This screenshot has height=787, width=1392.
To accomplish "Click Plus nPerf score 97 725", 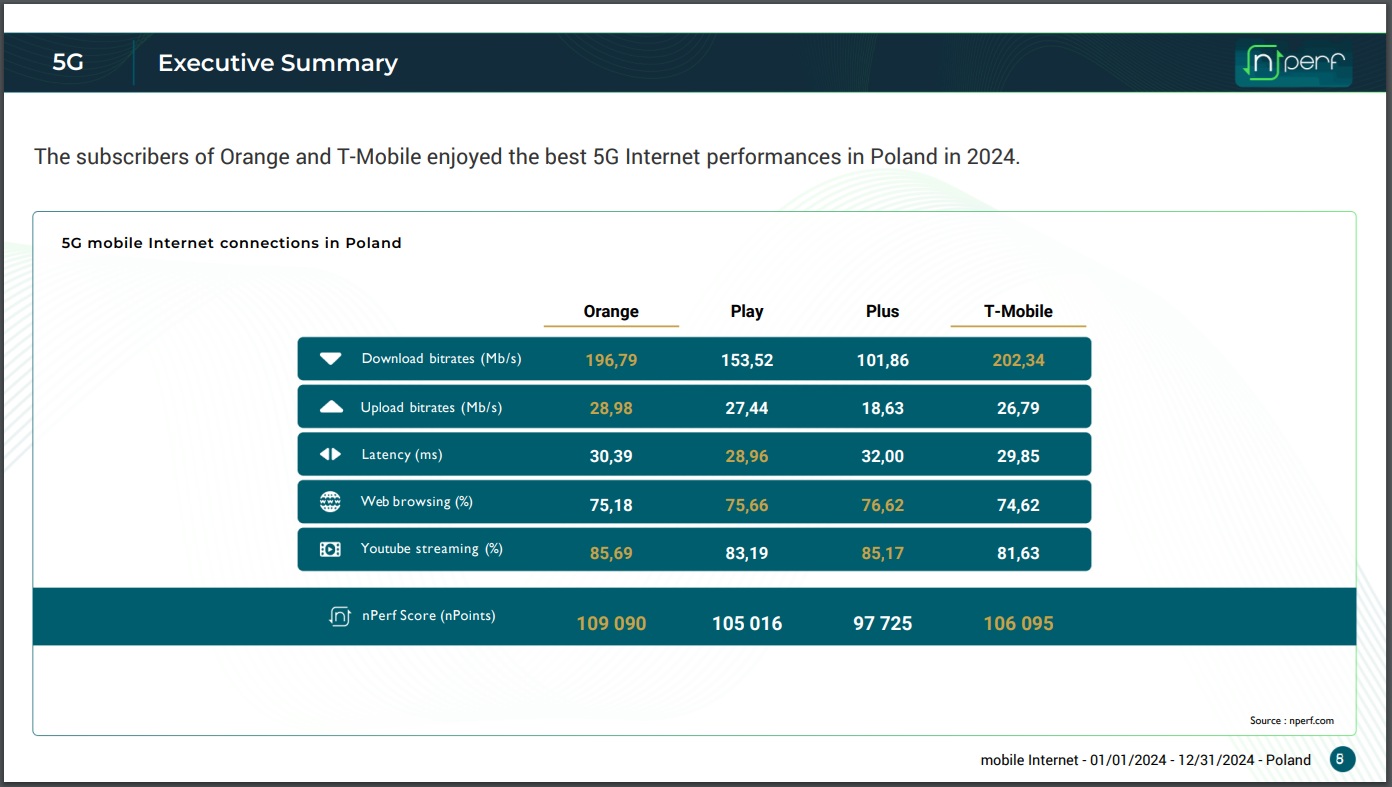I will (883, 624).
